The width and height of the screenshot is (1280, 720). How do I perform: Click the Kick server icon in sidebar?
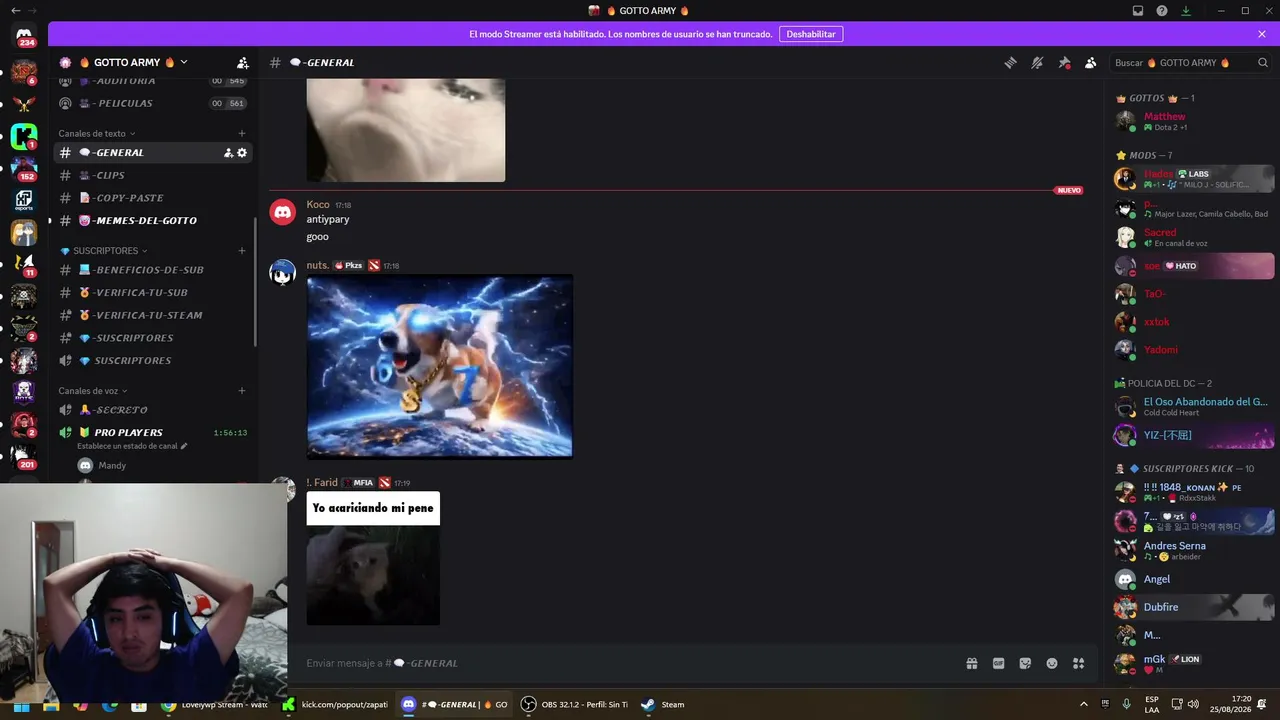point(24,137)
